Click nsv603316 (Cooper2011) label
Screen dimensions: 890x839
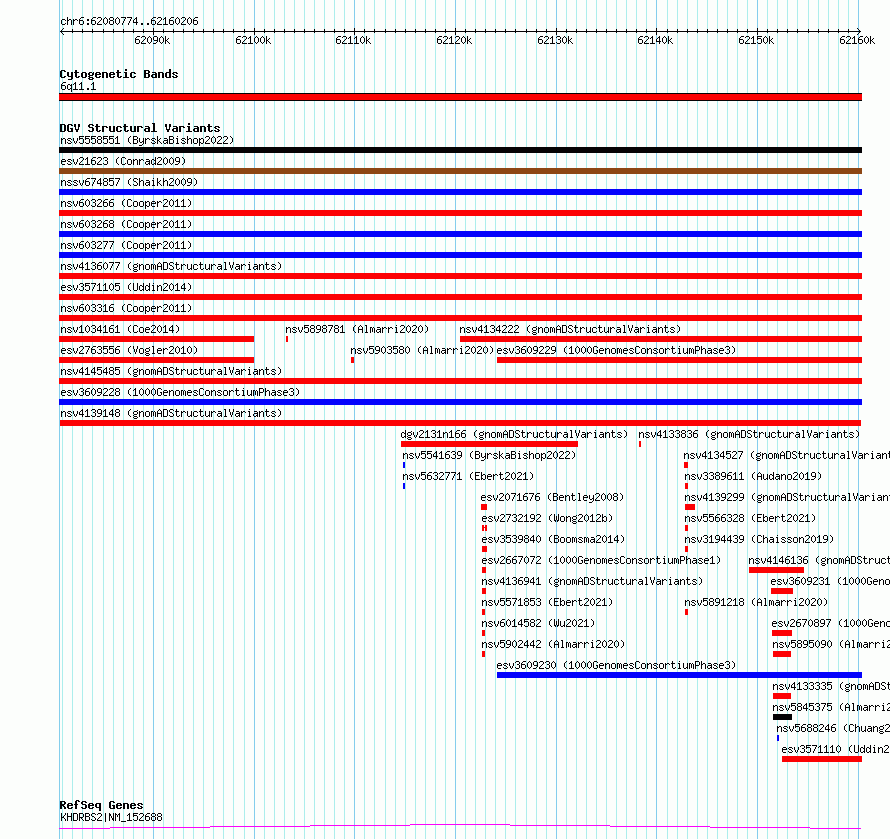[126, 308]
